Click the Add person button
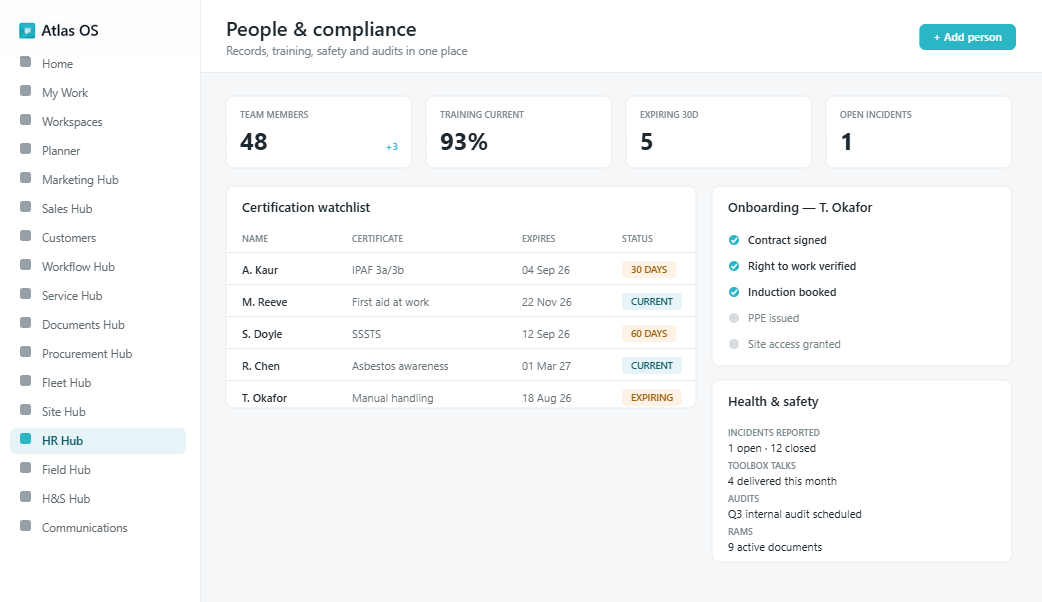The width and height of the screenshot is (1042, 602). (x=967, y=37)
